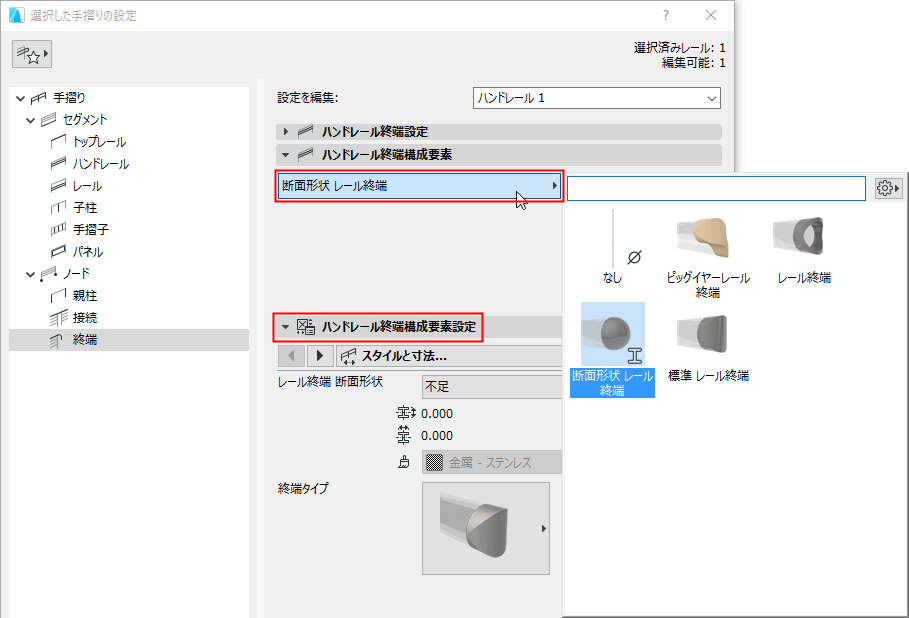Click the ハンドレール終端設定 panel icon
Viewport: 909px width, 618px height.
[x=306, y=132]
